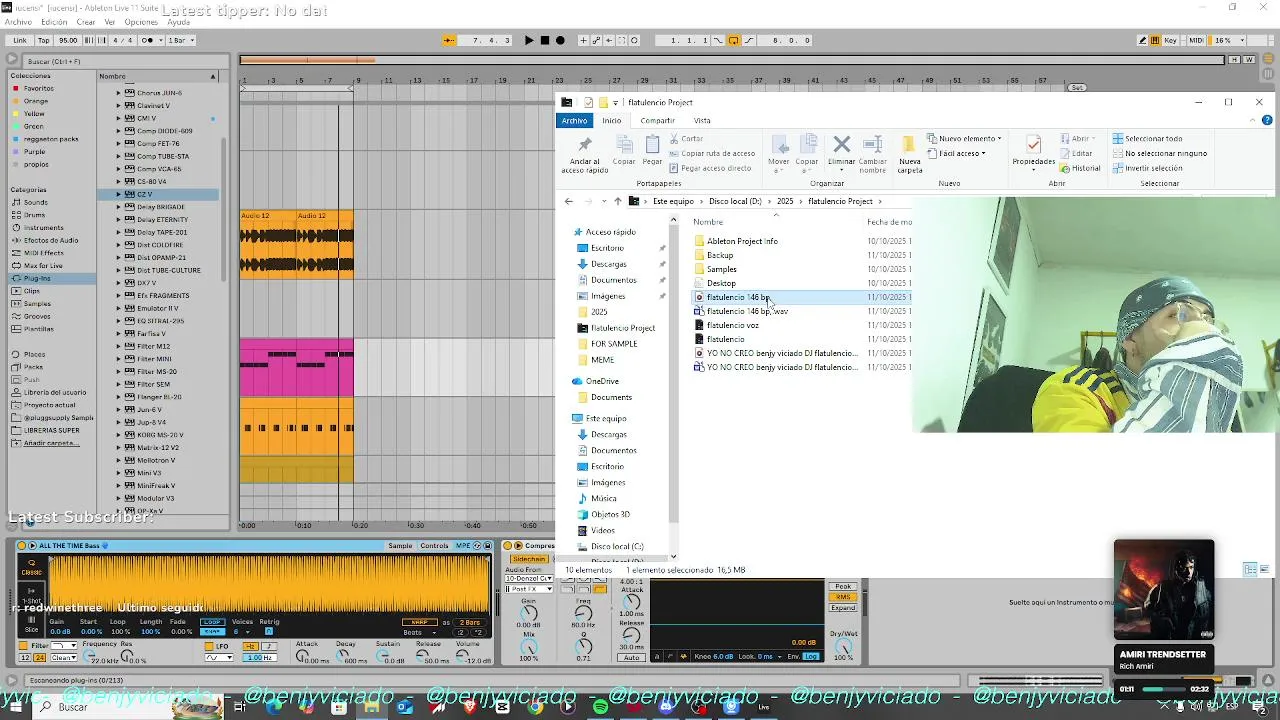The width and height of the screenshot is (1280, 720).
Task: Toggle Draw Mode pencil in Ableton
Action: coord(1143,40)
